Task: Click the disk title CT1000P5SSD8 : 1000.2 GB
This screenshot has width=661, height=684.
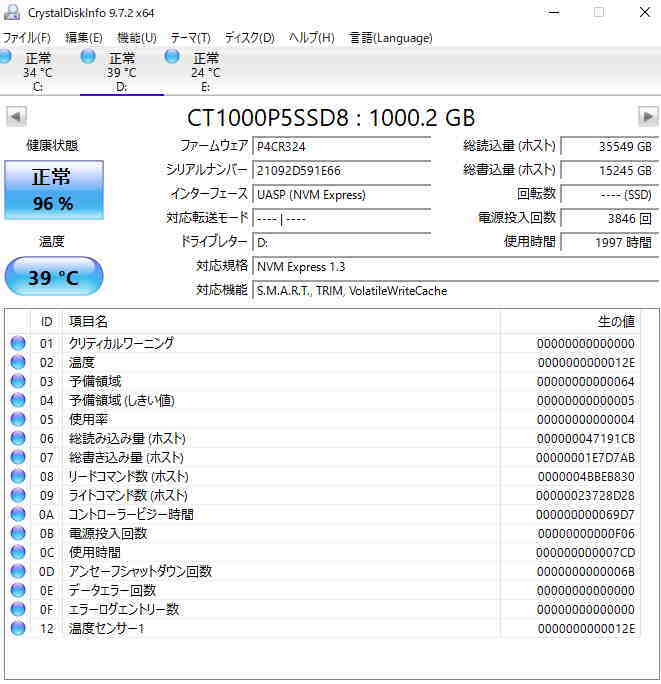Action: tap(331, 118)
